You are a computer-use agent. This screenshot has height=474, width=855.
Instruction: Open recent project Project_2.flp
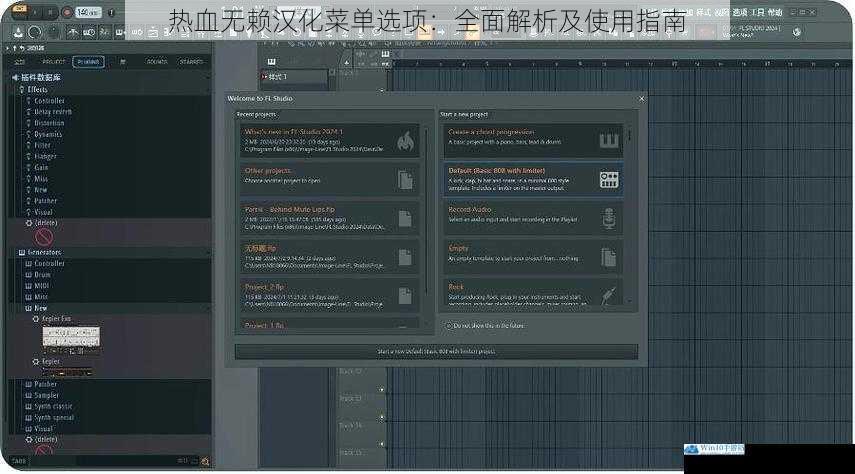click(x=329, y=296)
